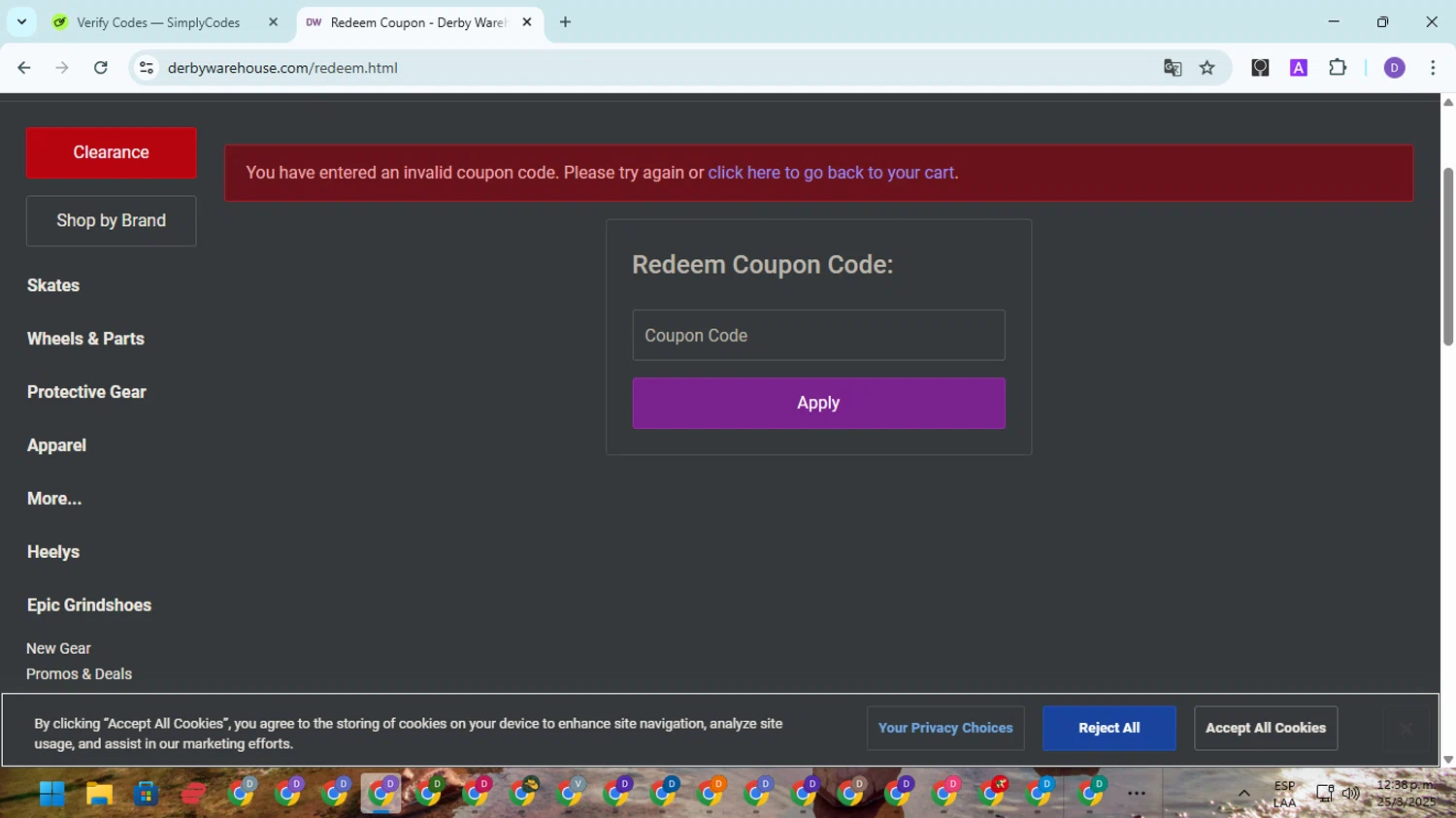The image size is (1456, 818).
Task: Focus the Coupon Code field
Action: 818,335
